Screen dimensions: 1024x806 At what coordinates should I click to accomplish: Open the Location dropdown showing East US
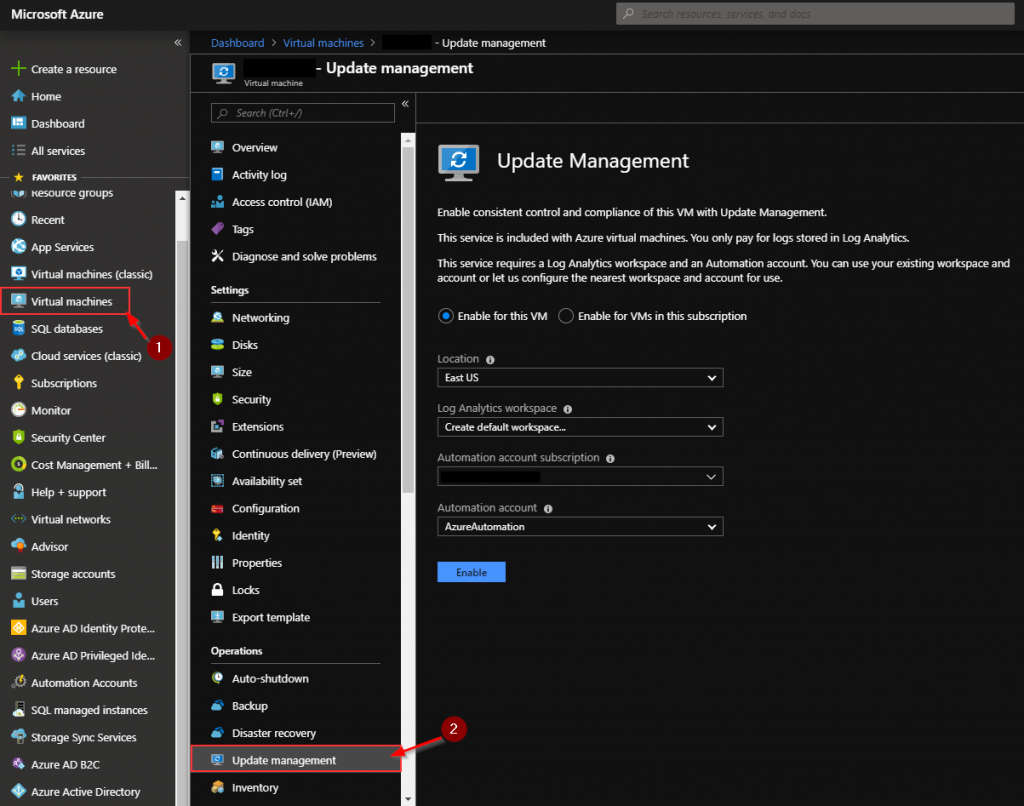tap(580, 377)
